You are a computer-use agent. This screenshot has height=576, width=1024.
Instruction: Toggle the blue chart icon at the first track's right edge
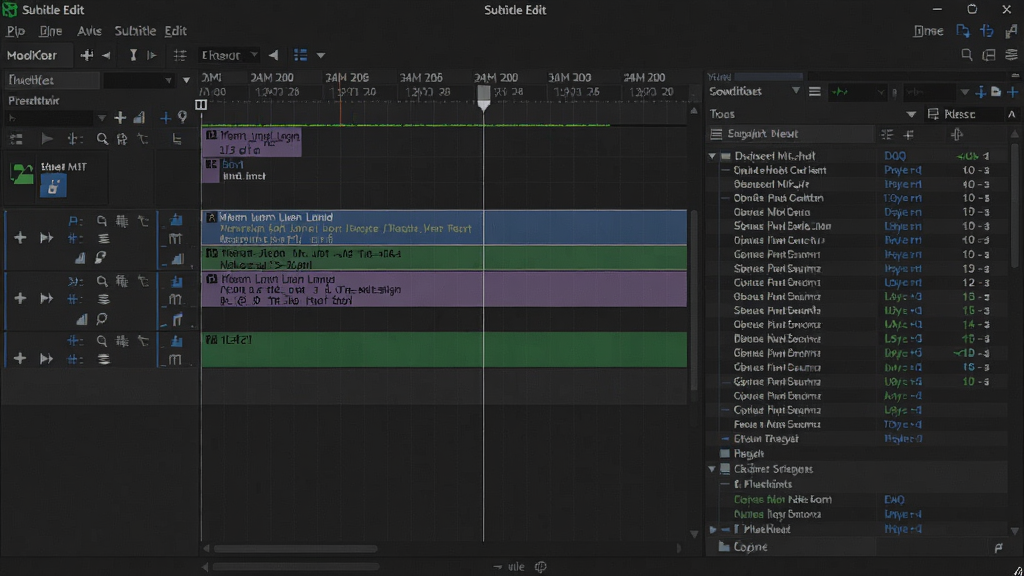tap(176, 220)
